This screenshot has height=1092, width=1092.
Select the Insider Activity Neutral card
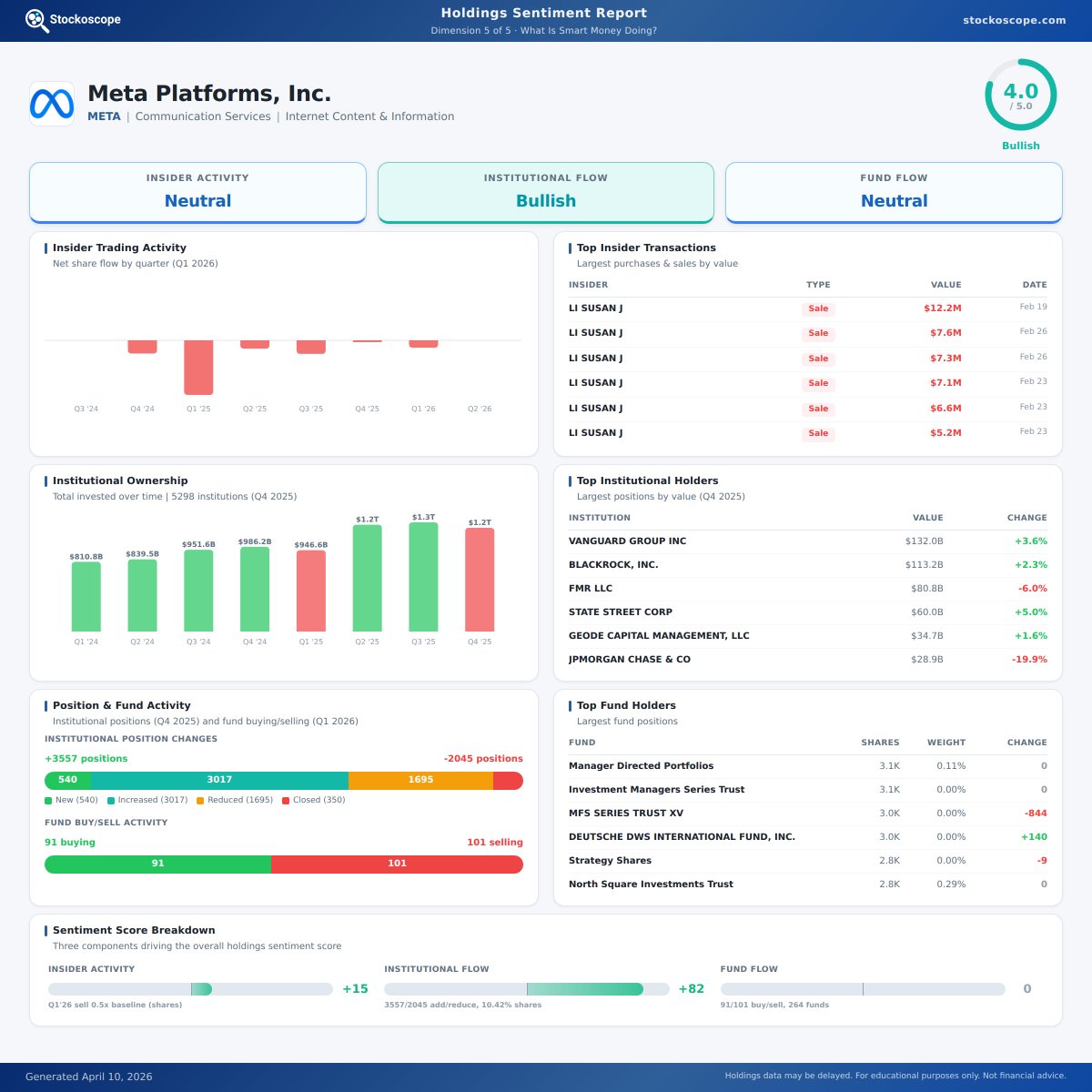tap(197, 192)
